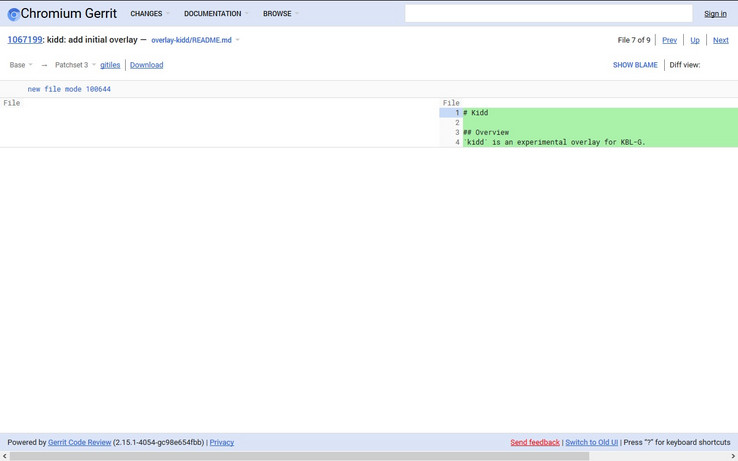Click the 'File 7 of 9' indicator
The width and height of the screenshot is (738, 461).
tap(634, 40)
